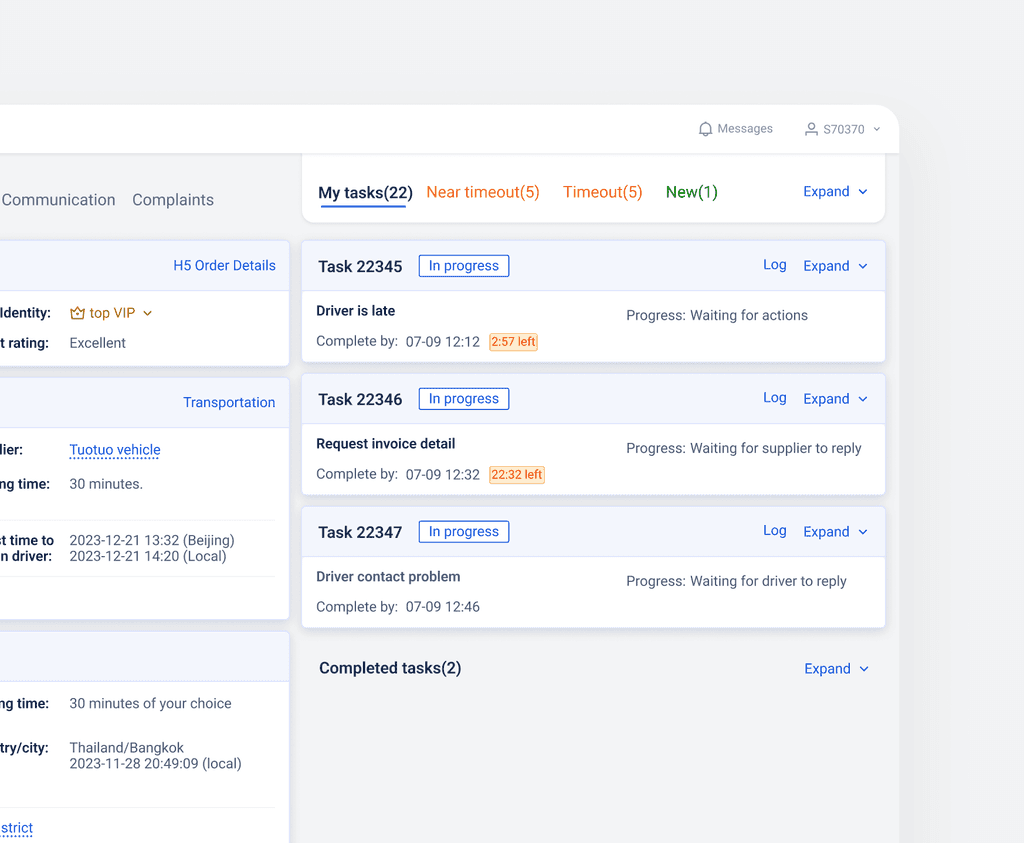Open the S70370 account dropdown arrow
Image resolution: width=1024 pixels, height=843 pixels.
tap(876, 129)
